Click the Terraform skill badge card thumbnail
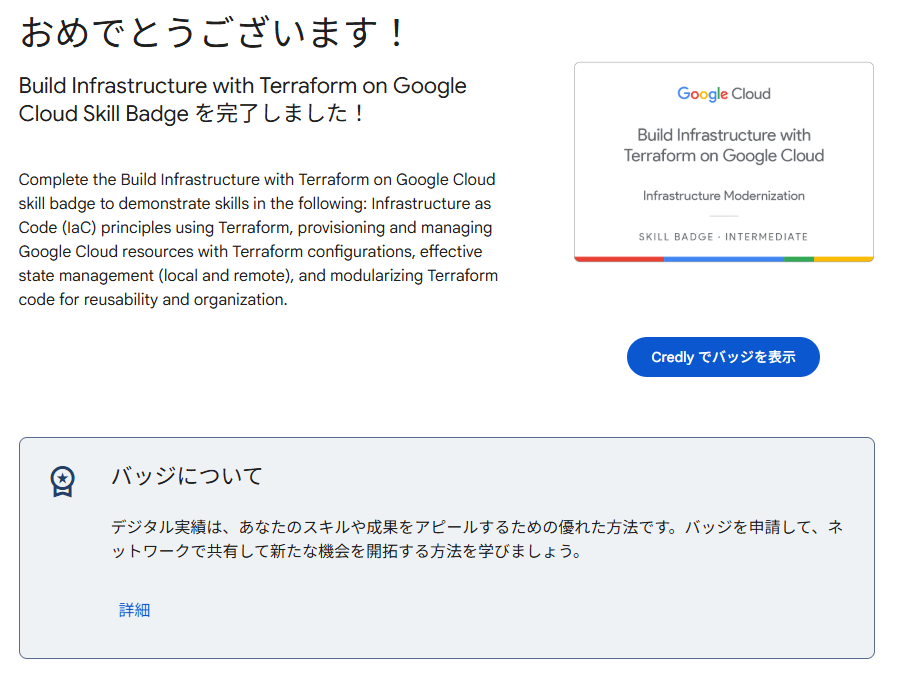897x681 pixels. (x=724, y=162)
